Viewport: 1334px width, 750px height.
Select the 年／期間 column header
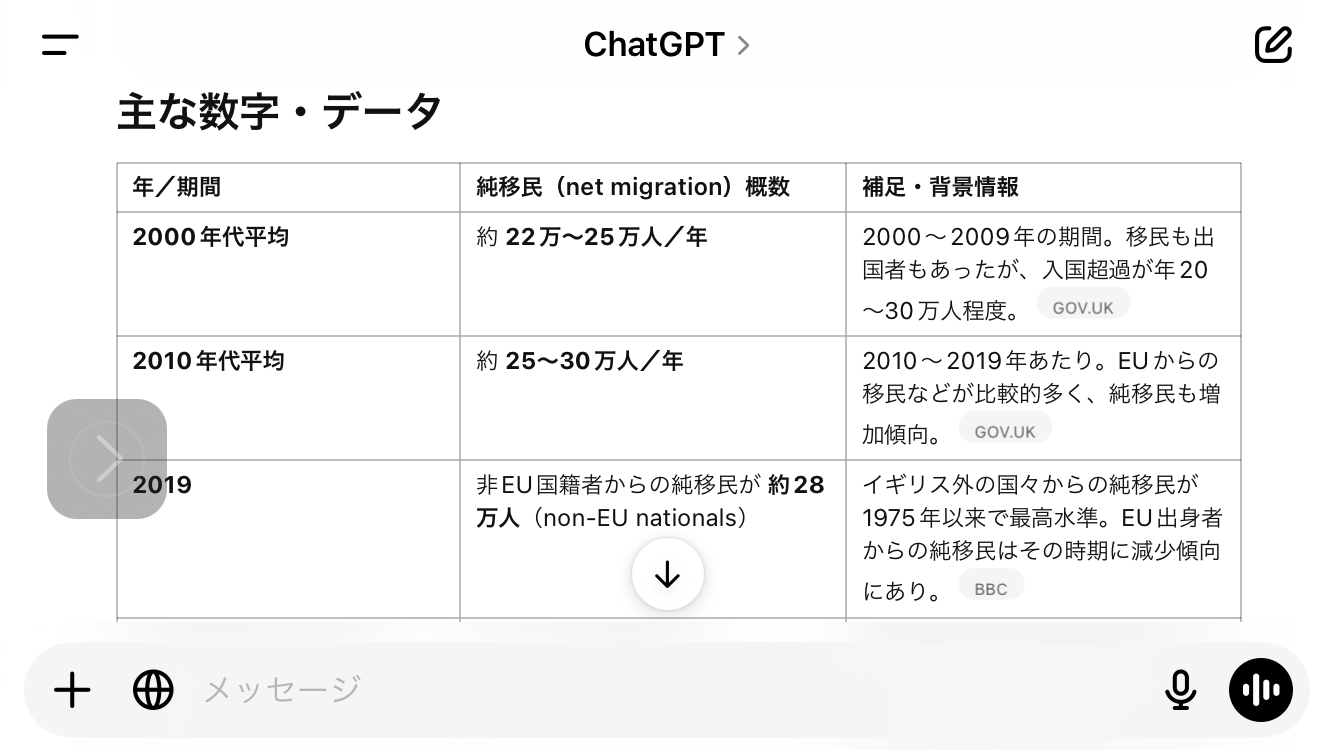[x=177, y=187]
